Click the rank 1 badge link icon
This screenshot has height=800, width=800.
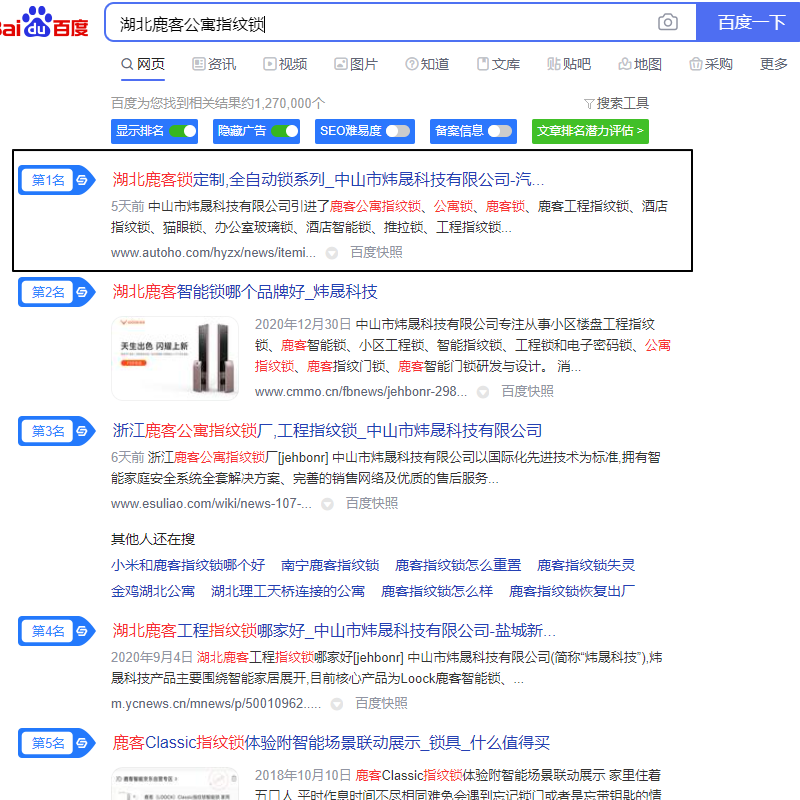coord(82,180)
